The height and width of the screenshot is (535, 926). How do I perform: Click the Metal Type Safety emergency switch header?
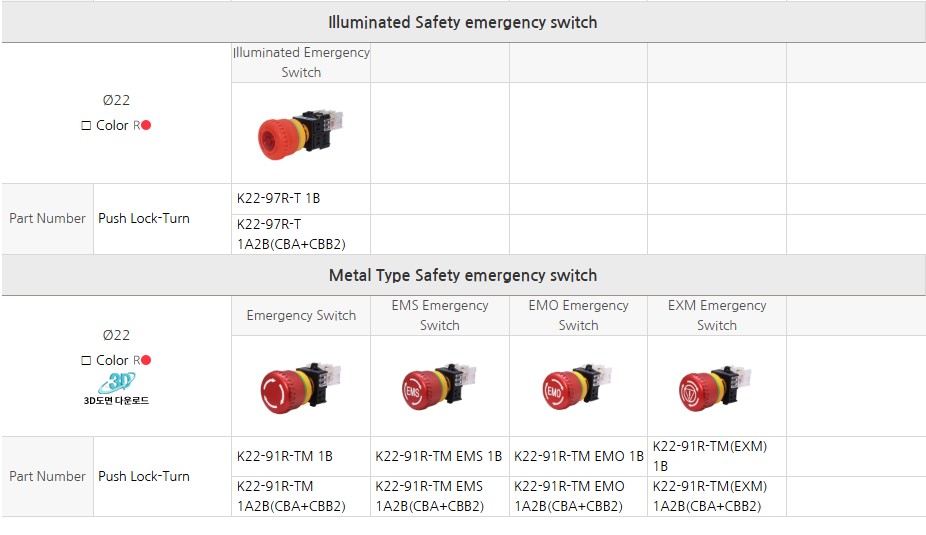(463, 275)
